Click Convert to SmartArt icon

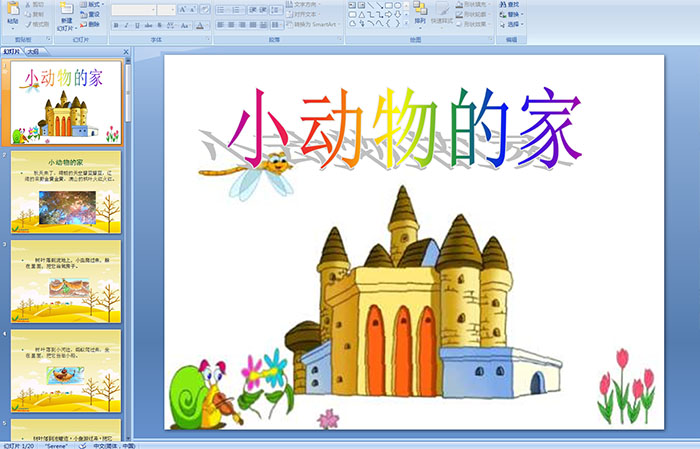click(x=290, y=25)
